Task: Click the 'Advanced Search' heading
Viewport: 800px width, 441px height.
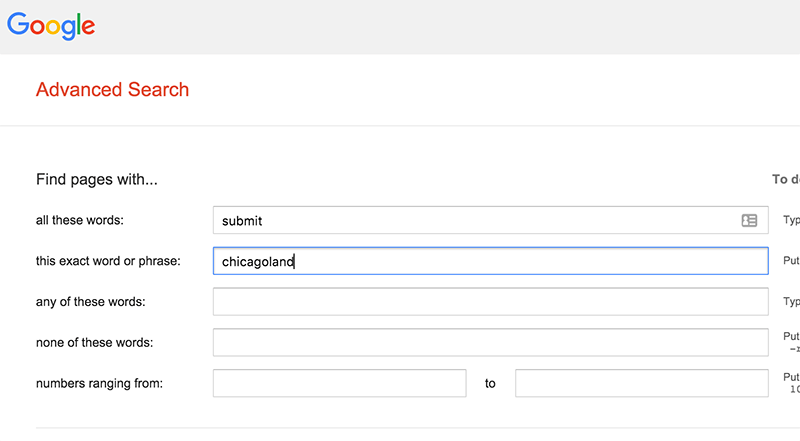Action: coord(112,89)
